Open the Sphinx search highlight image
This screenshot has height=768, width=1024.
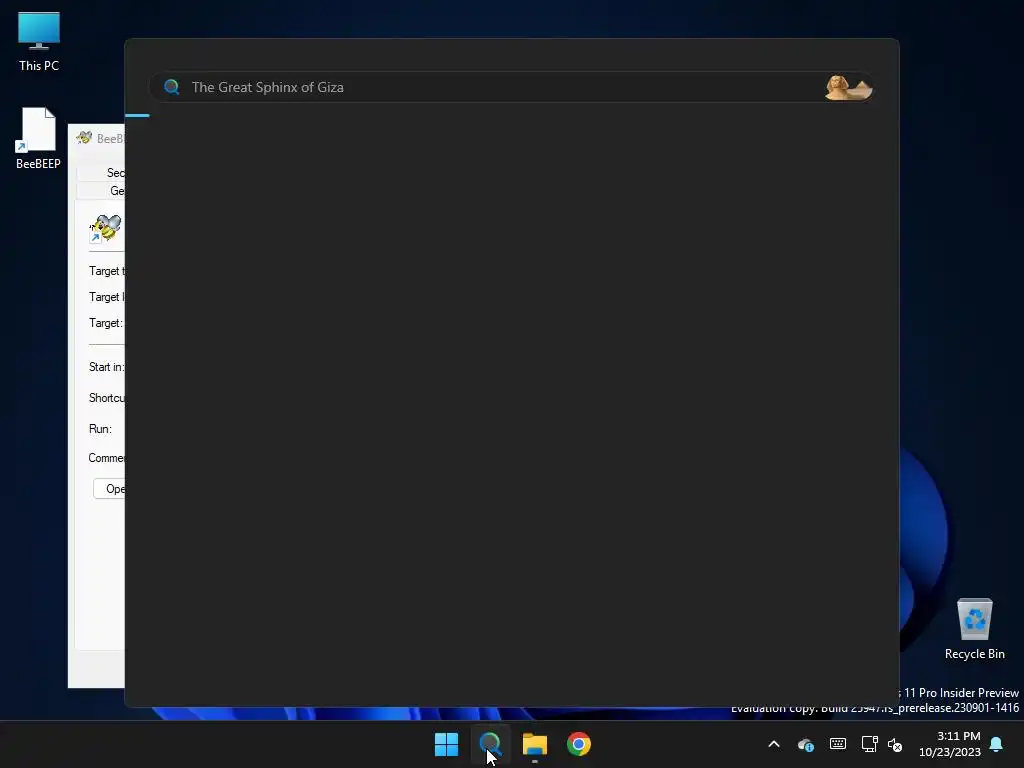pyautogui.click(x=848, y=88)
